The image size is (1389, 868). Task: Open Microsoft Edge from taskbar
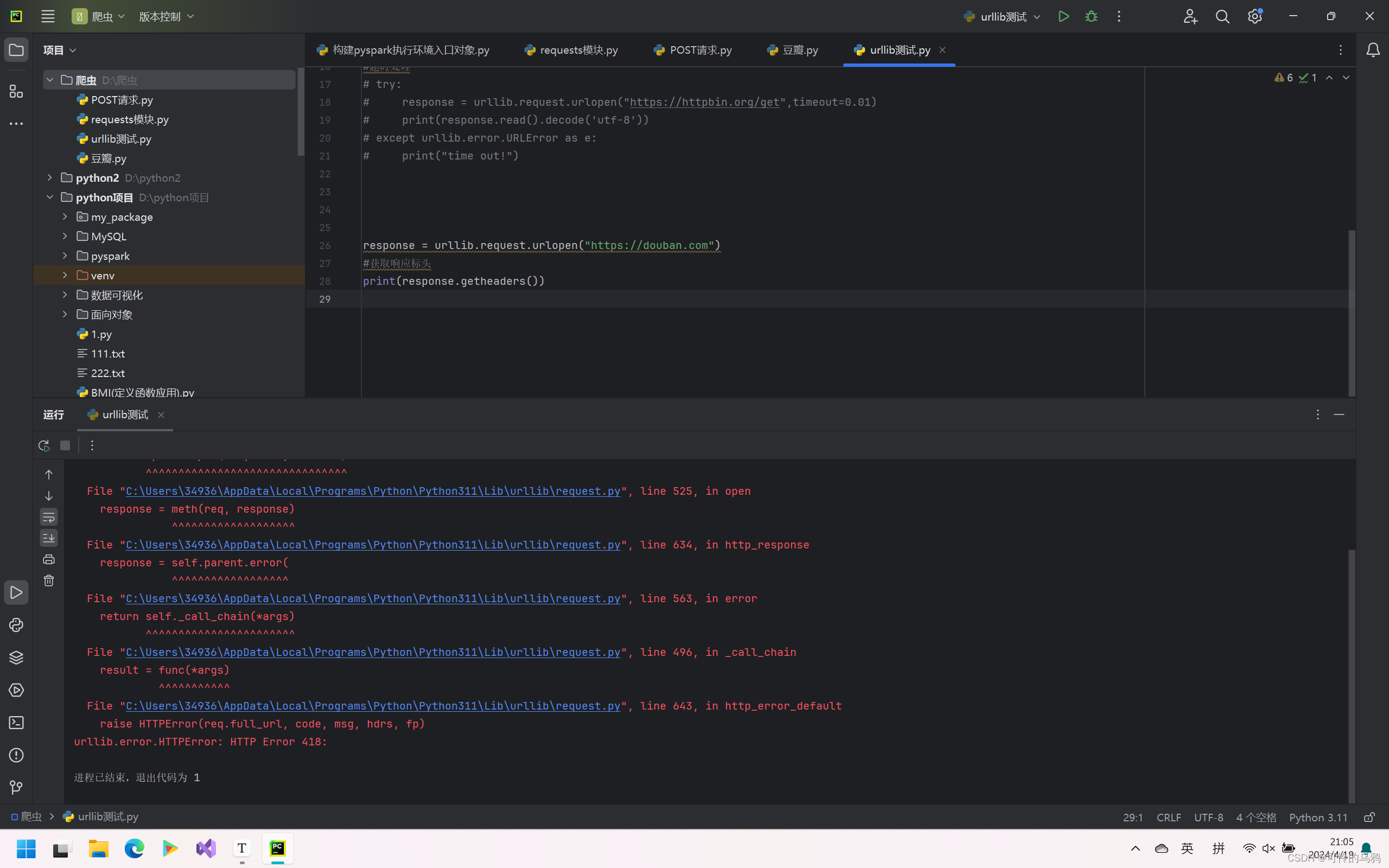point(135,848)
